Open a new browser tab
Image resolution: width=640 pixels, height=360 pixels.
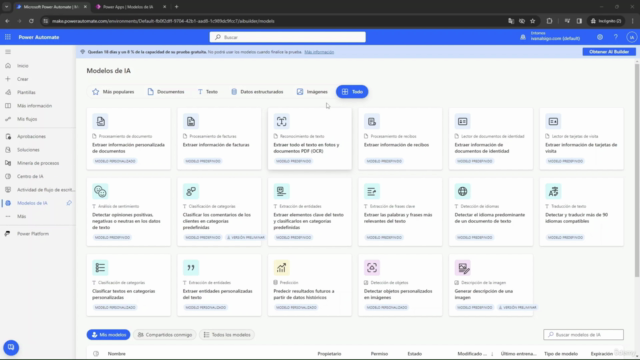[x=176, y=7]
